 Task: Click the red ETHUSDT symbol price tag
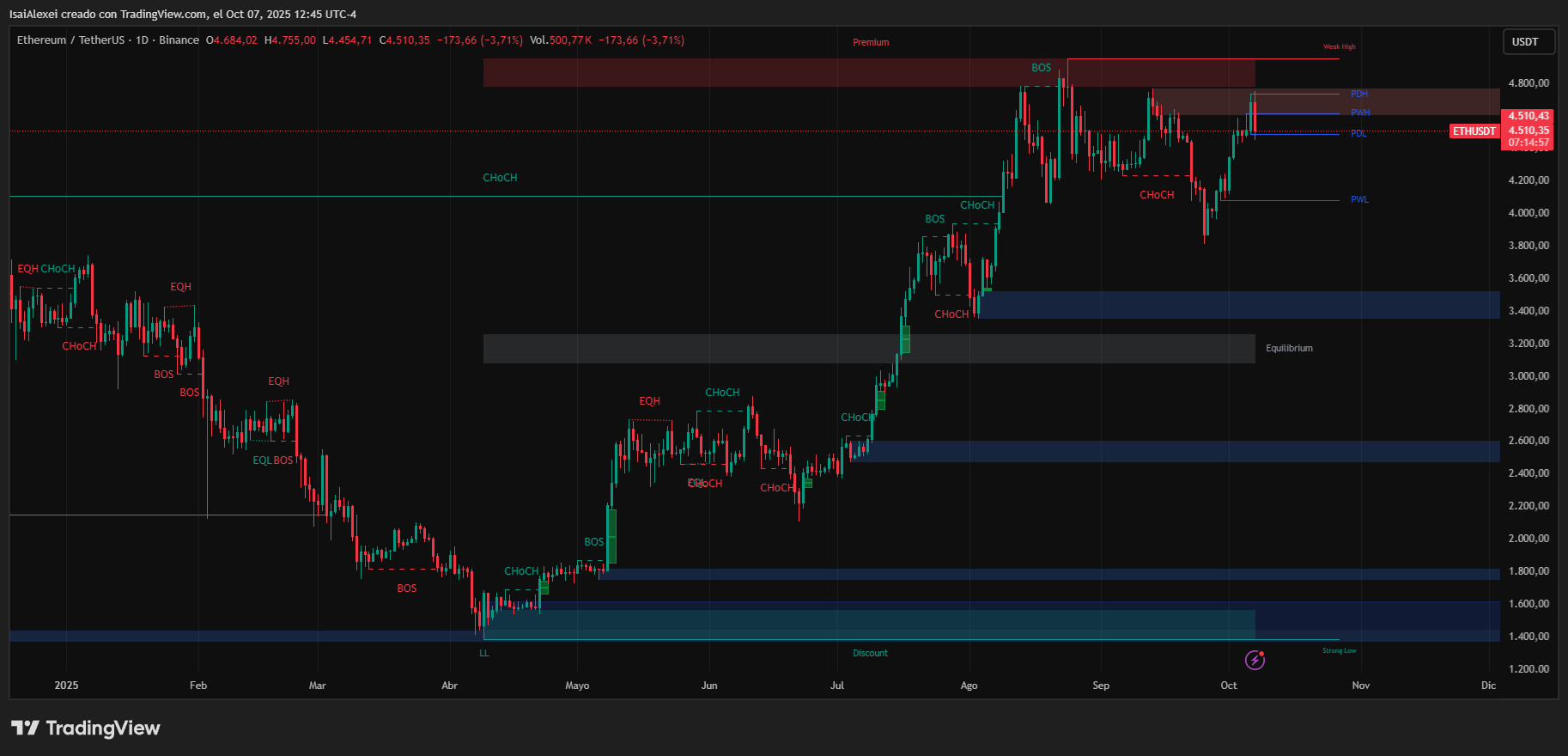[x=1474, y=131]
